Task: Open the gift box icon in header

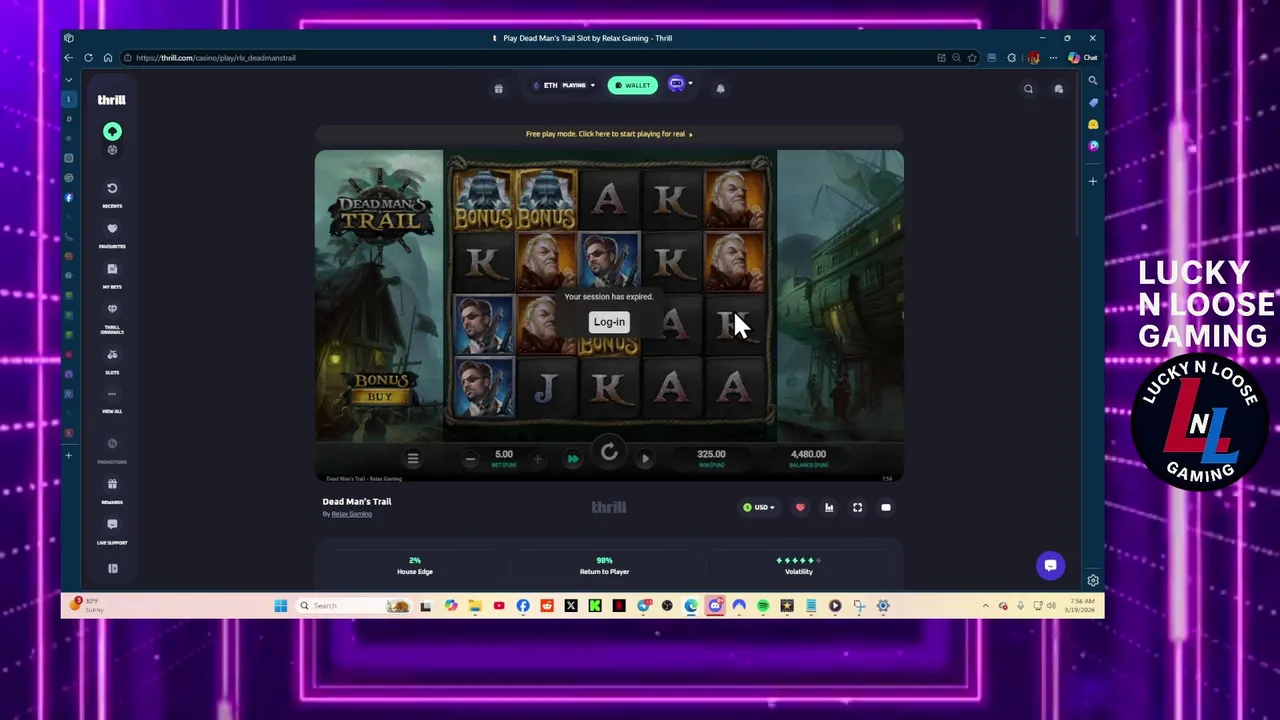Action: click(x=498, y=88)
